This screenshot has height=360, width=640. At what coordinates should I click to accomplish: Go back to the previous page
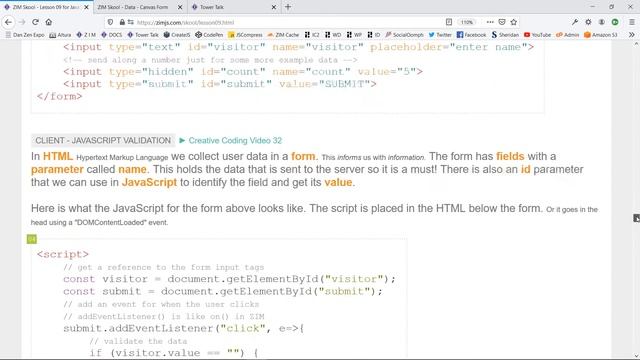[8, 22]
